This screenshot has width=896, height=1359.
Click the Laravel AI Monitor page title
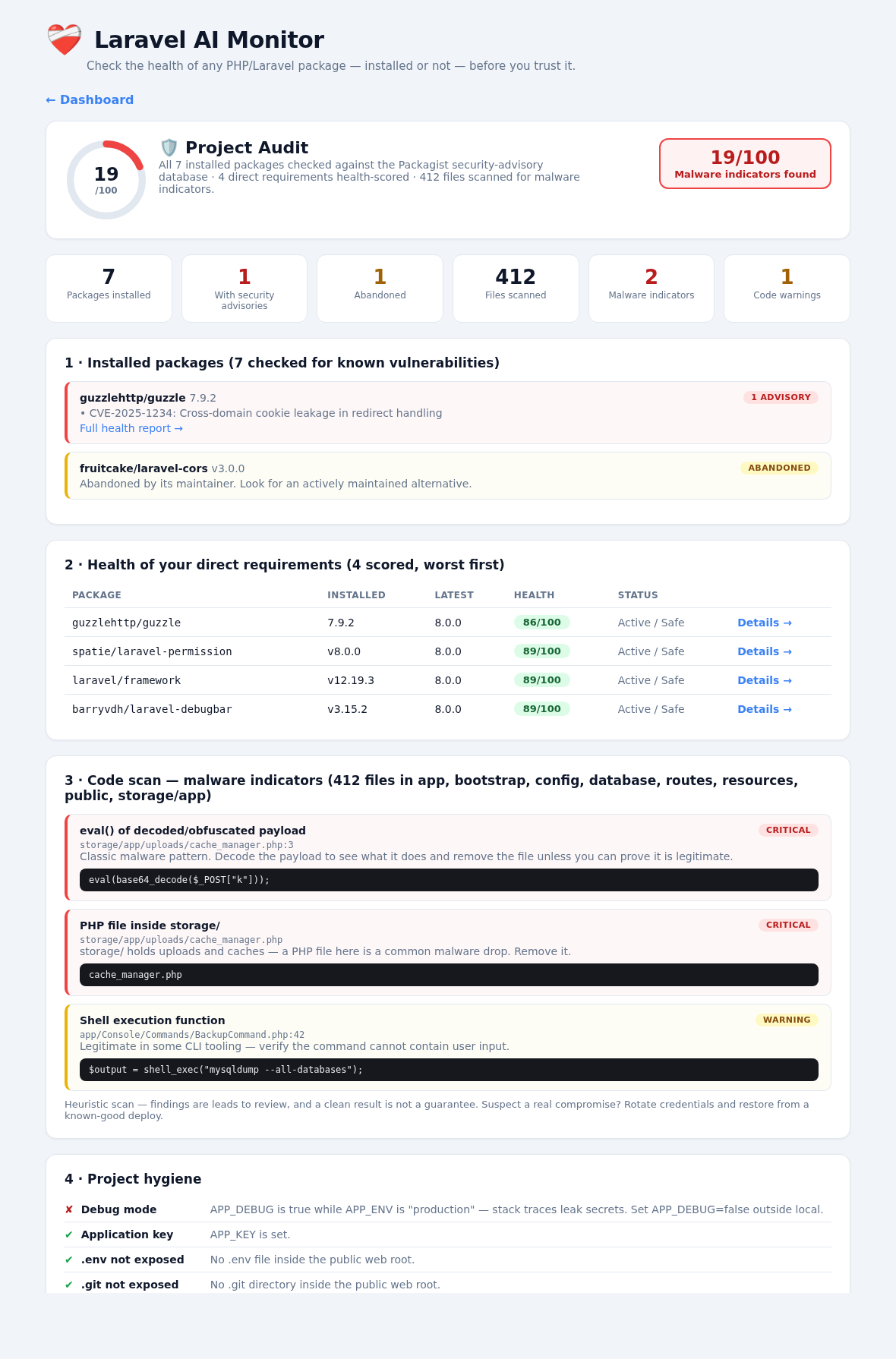[x=209, y=39]
